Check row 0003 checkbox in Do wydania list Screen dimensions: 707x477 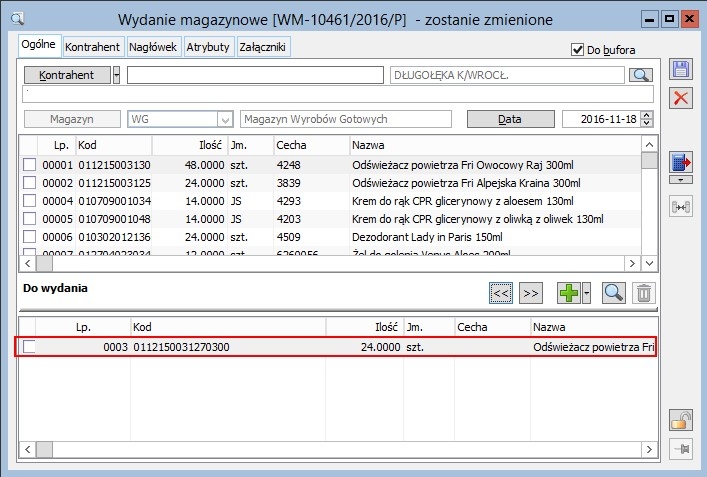point(29,347)
